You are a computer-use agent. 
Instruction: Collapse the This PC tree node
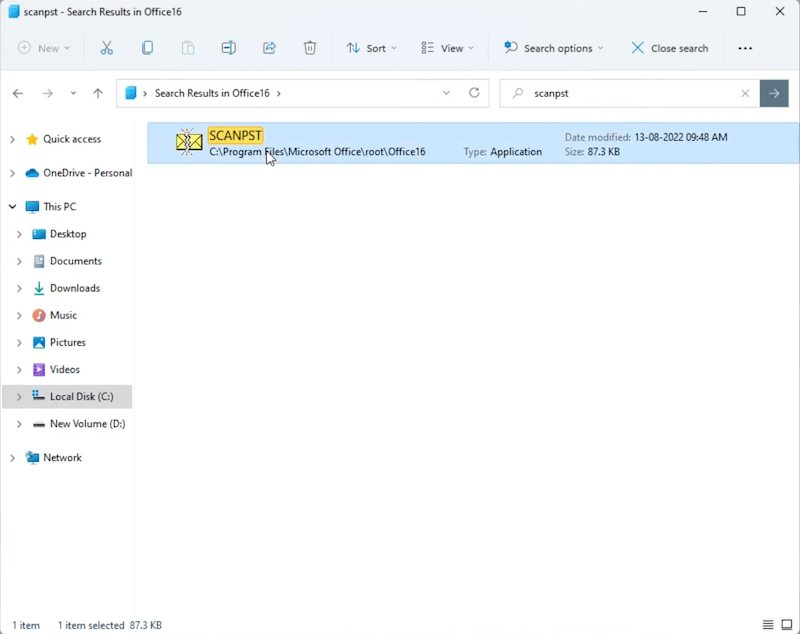click(x=13, y=207)
